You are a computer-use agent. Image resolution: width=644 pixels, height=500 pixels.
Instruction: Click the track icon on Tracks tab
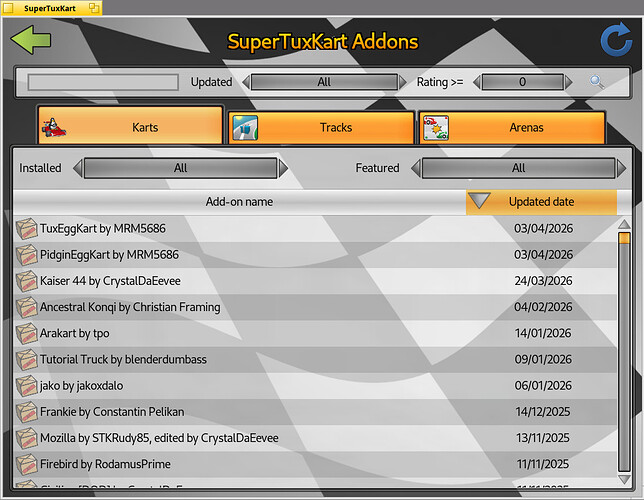(245, 128)
